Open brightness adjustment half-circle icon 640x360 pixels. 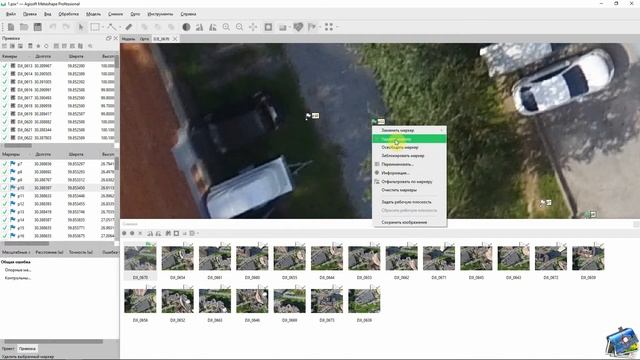(186, 27)
